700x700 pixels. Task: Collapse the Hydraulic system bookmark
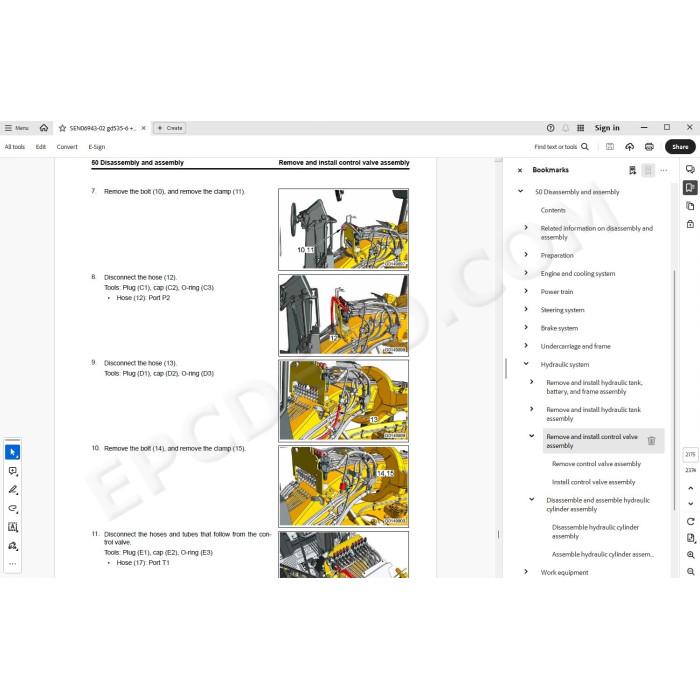coord(526,364)
